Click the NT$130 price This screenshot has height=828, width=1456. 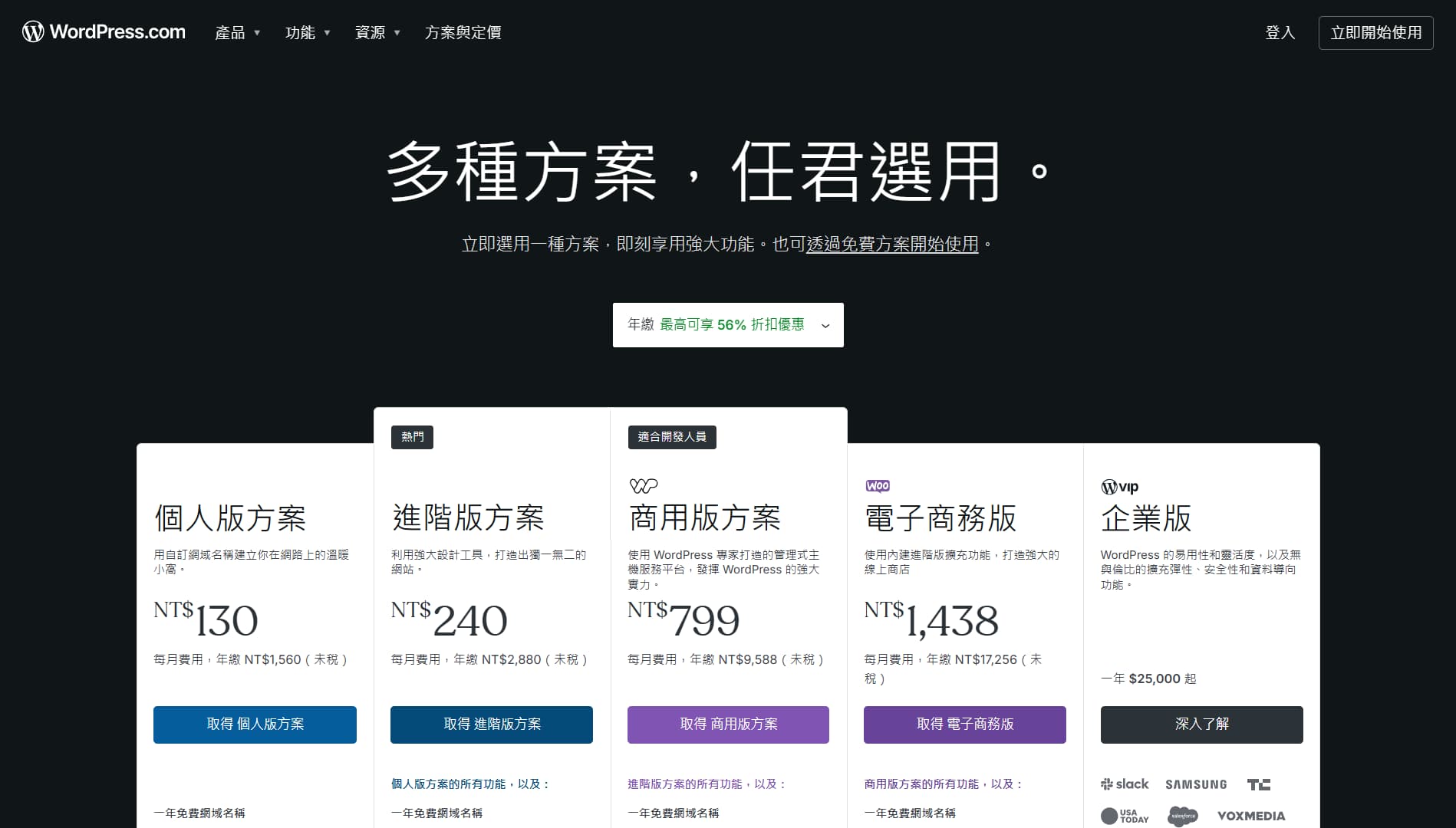(206, 619)
